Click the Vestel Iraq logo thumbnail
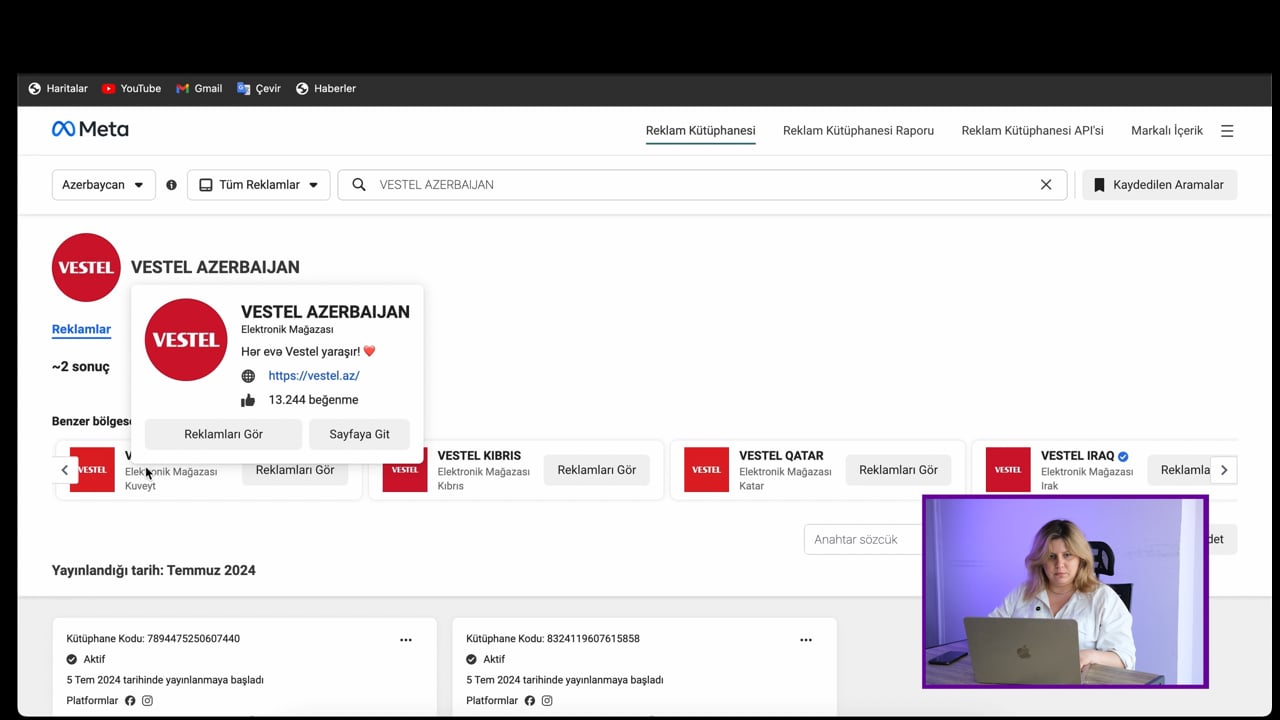The width and height of the screenshot is (1280, 720). [x=1008, y=469]
